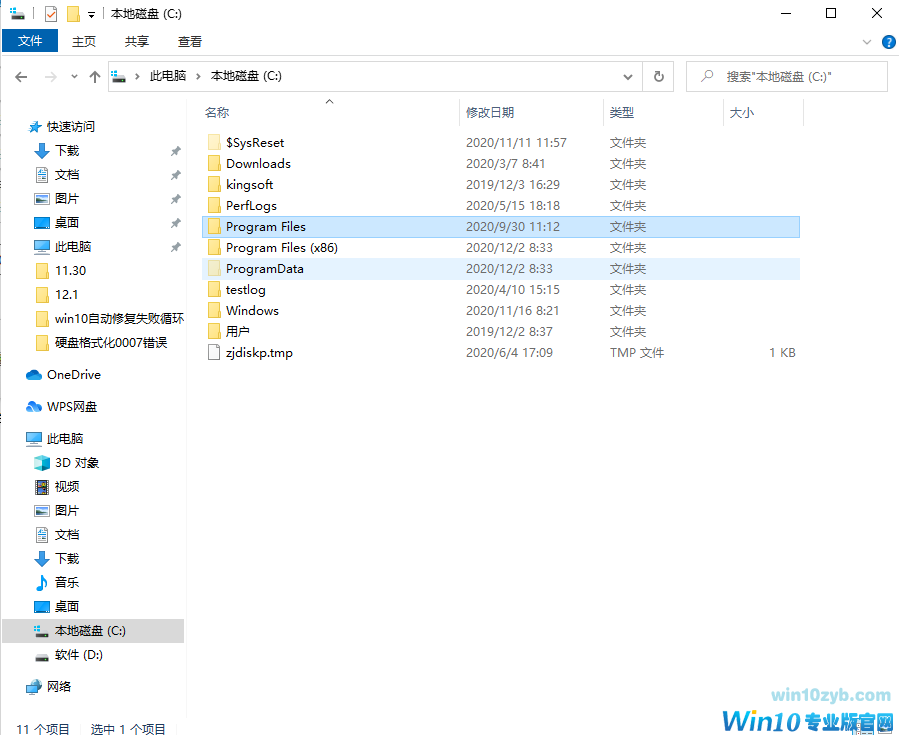Switch to the 查看 ribbon tab
Image resolution: width=899 pixels, height=735 pixels.
189,41
